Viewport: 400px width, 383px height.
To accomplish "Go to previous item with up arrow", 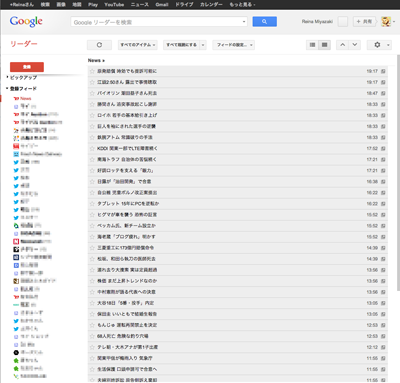I will (342, 45).
